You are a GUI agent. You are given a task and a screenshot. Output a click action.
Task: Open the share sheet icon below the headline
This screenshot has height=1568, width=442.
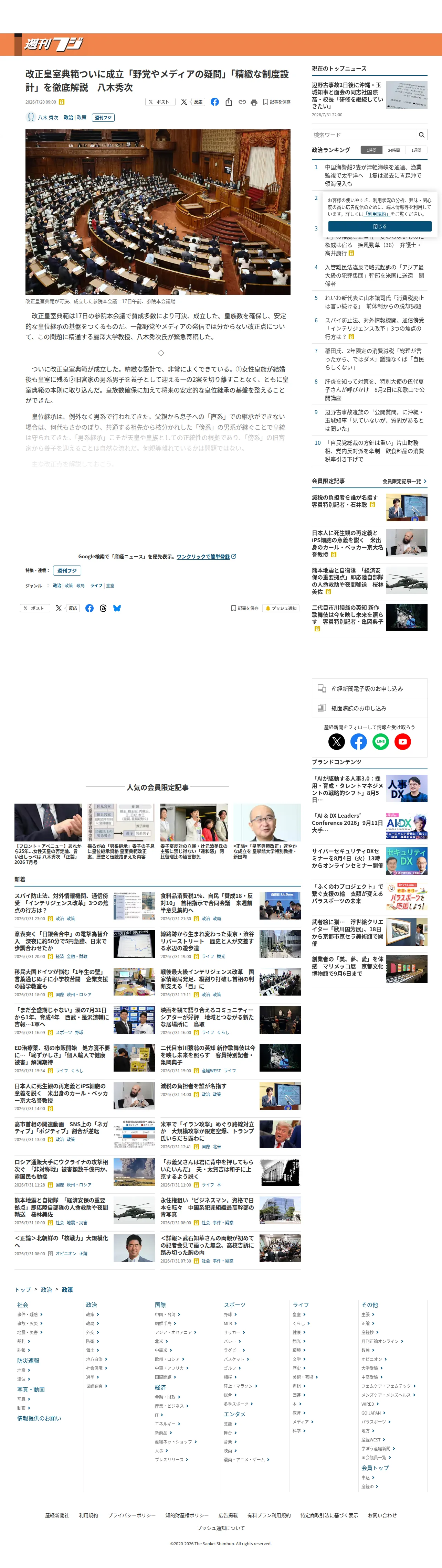tap(229, 101)
